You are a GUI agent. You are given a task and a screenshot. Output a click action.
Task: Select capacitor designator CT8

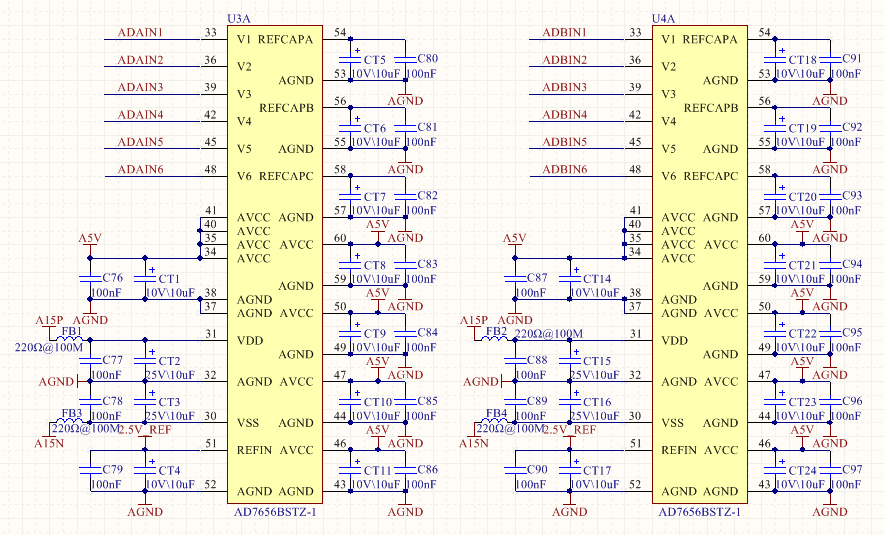pyautogui.click(x=375, y=265)
